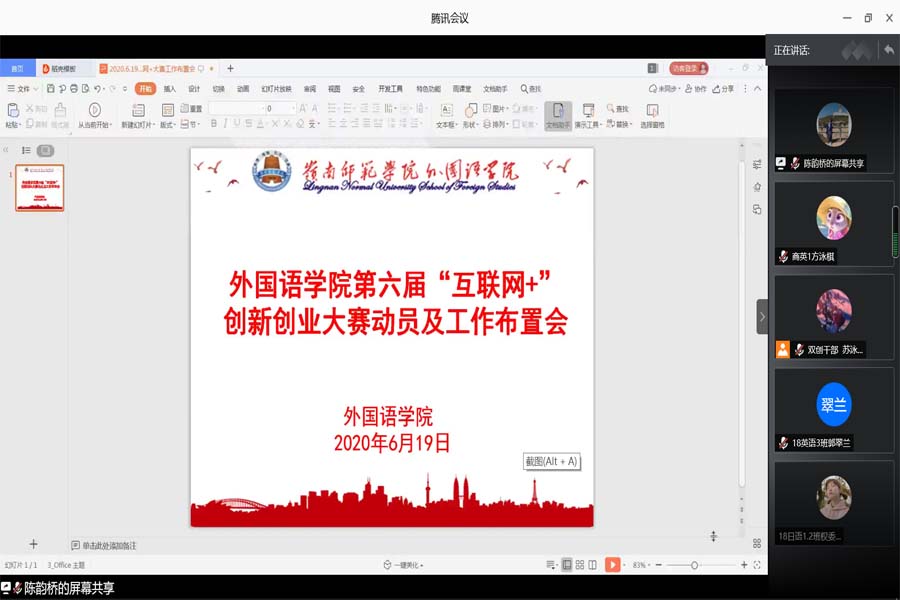Viewport: 900px width, 600px height.
Task: Click the orange slideshow play button in status bar
Action: [612, 565]
